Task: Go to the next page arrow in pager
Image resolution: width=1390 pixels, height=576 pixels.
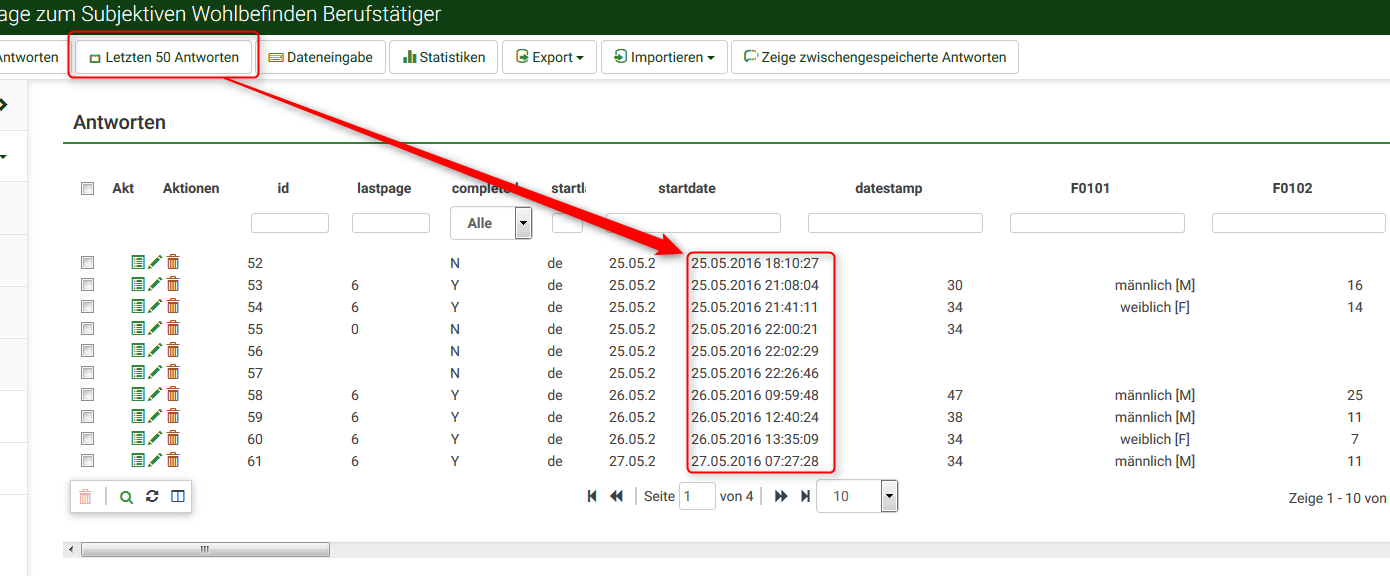Action: 781,496
